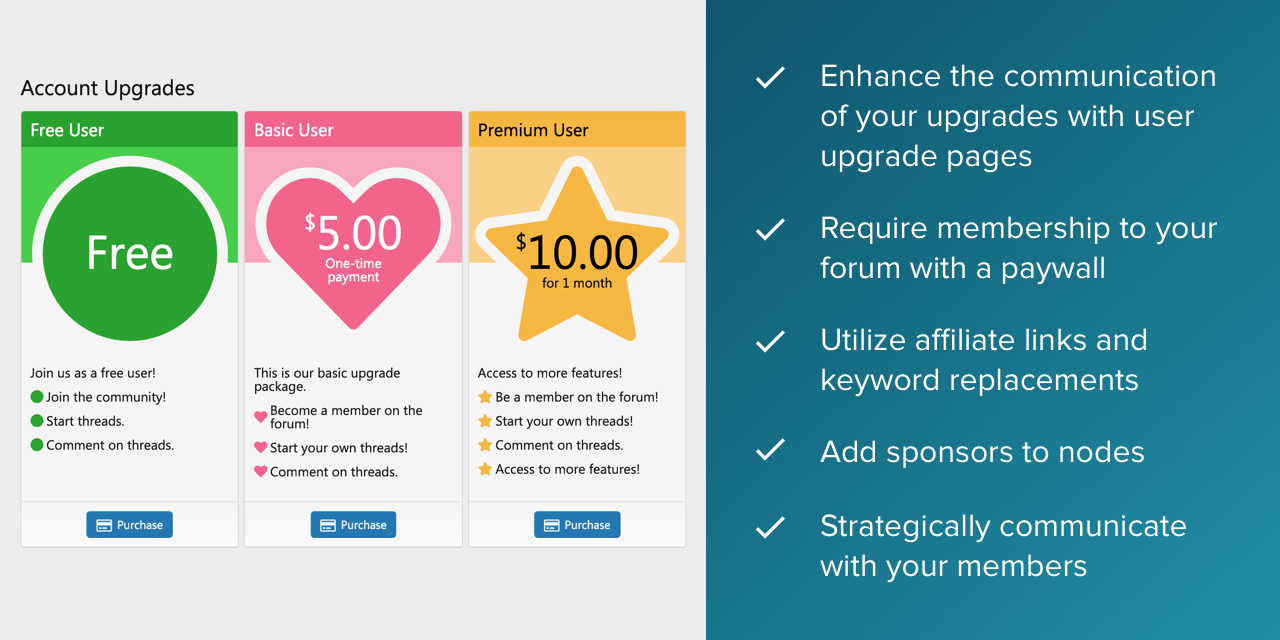Select Purchase button for Premium User
Screen dimensions: 1280x640
point(577,525)
